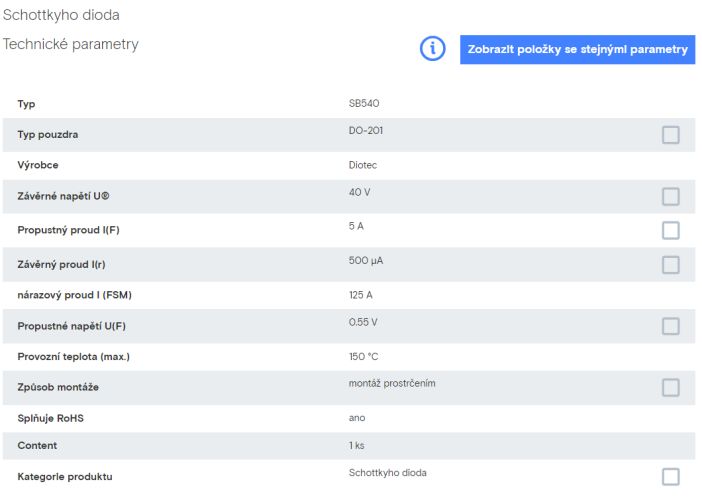The width and height of the screenshot is (702, 500).
Task: Click the blue information circle icon
Action: (x=432, y=48)
